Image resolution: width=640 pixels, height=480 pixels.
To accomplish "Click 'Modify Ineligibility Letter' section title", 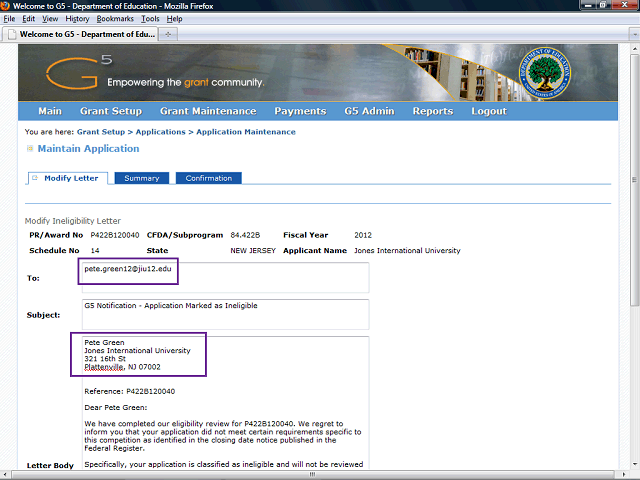I will point(73,221).
